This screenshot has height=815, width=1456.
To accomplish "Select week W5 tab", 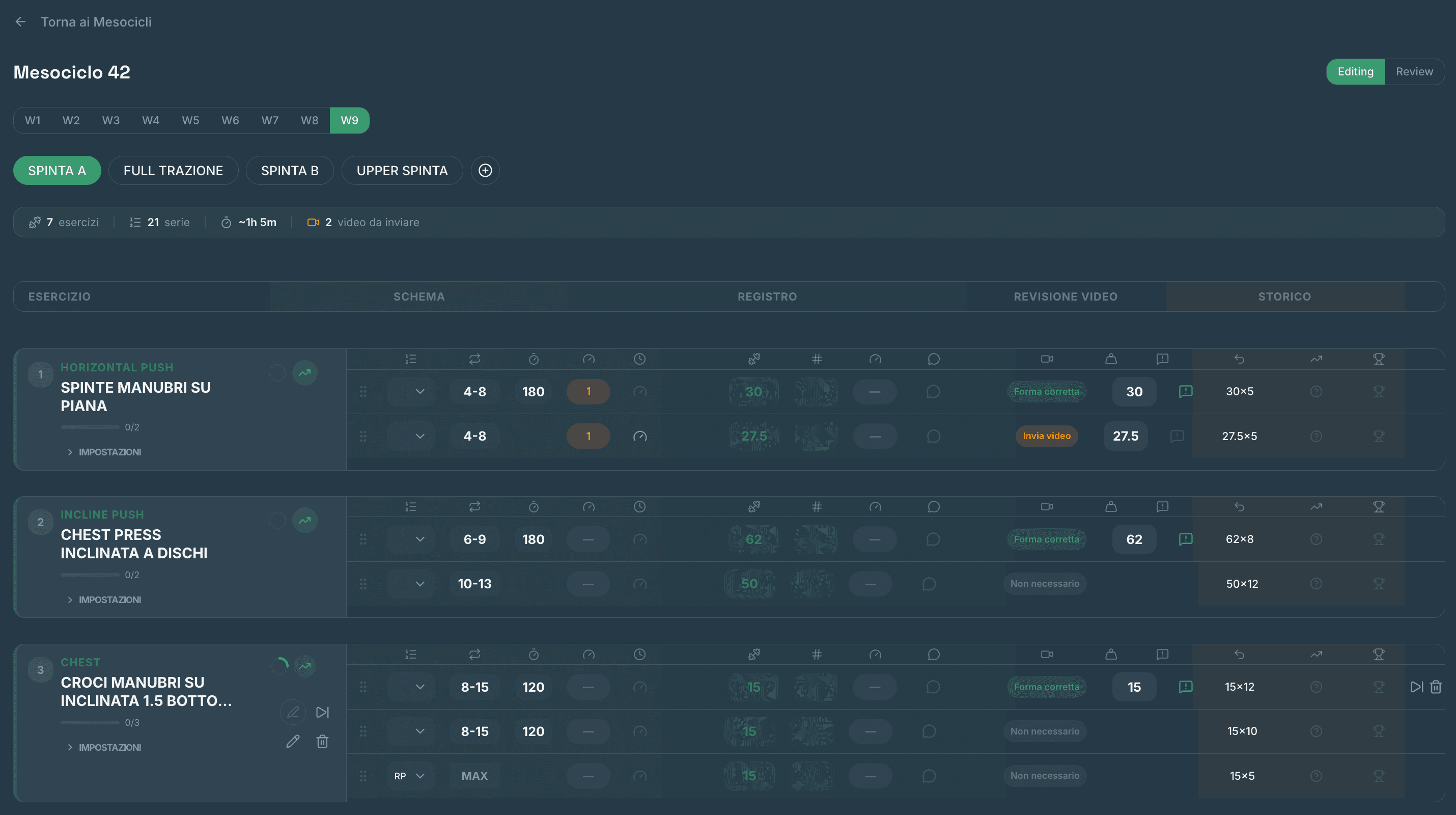I will point(190,121).
